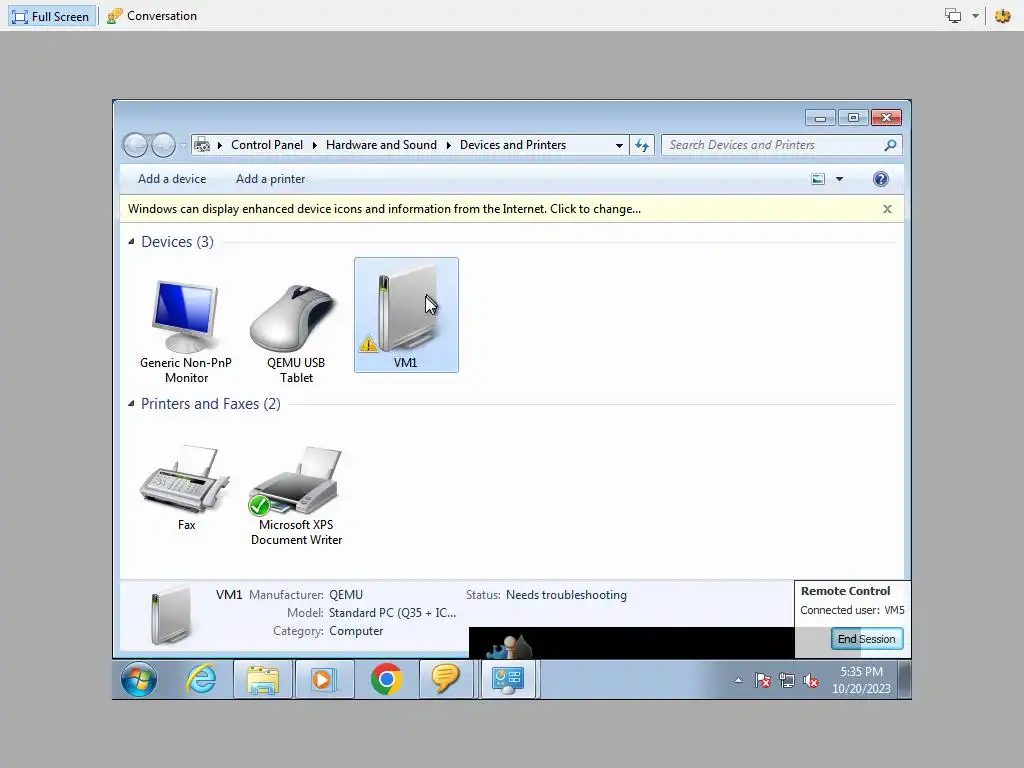Switch to Control Panel taskbar button
1024x768 pixels.
pos(508,679)
